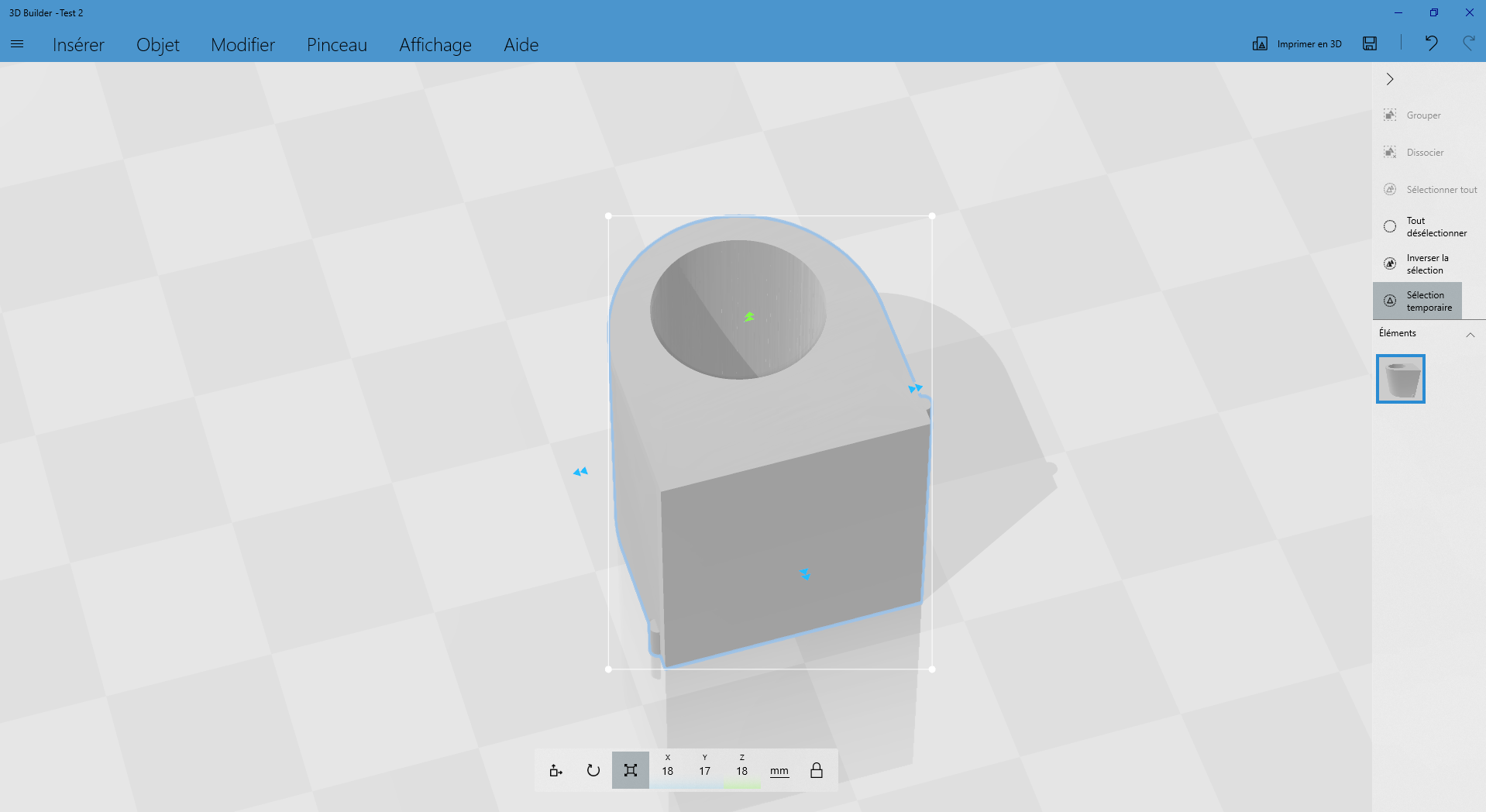This screenshot has height=812, width=1486.
Task: Select the Scale tool icon
Action: click(x=631, y=770)
